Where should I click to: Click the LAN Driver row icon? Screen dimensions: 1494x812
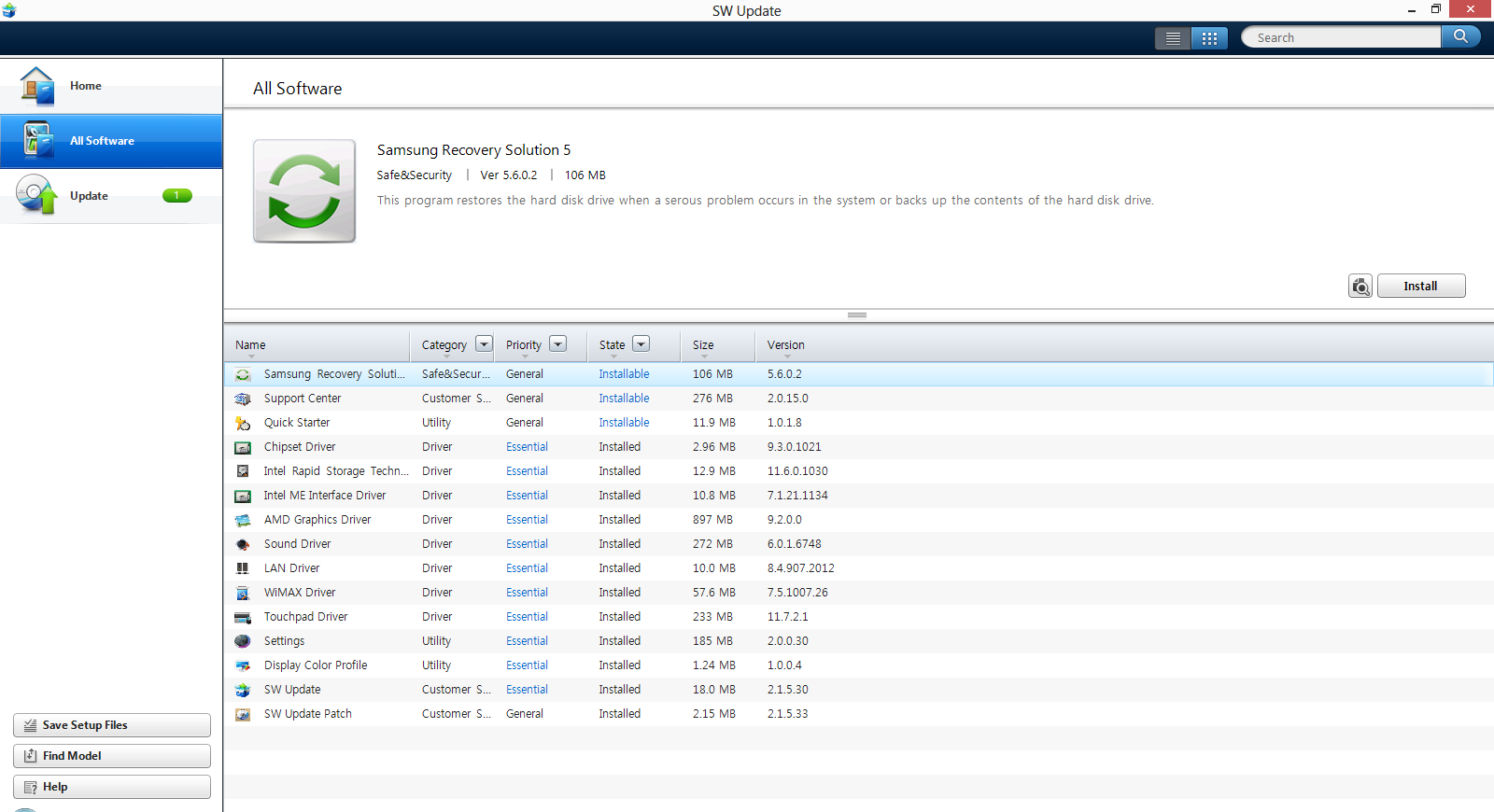[x=243, y=568]
